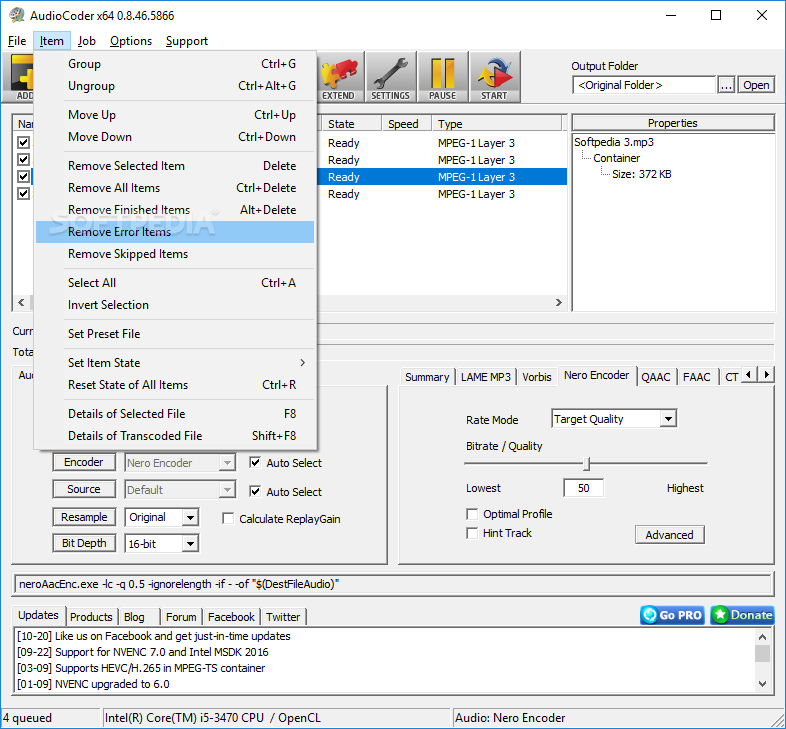Viewport: 786px width, 729px height.
Task: Click the Go PRO badge
Action: (672, 615)
